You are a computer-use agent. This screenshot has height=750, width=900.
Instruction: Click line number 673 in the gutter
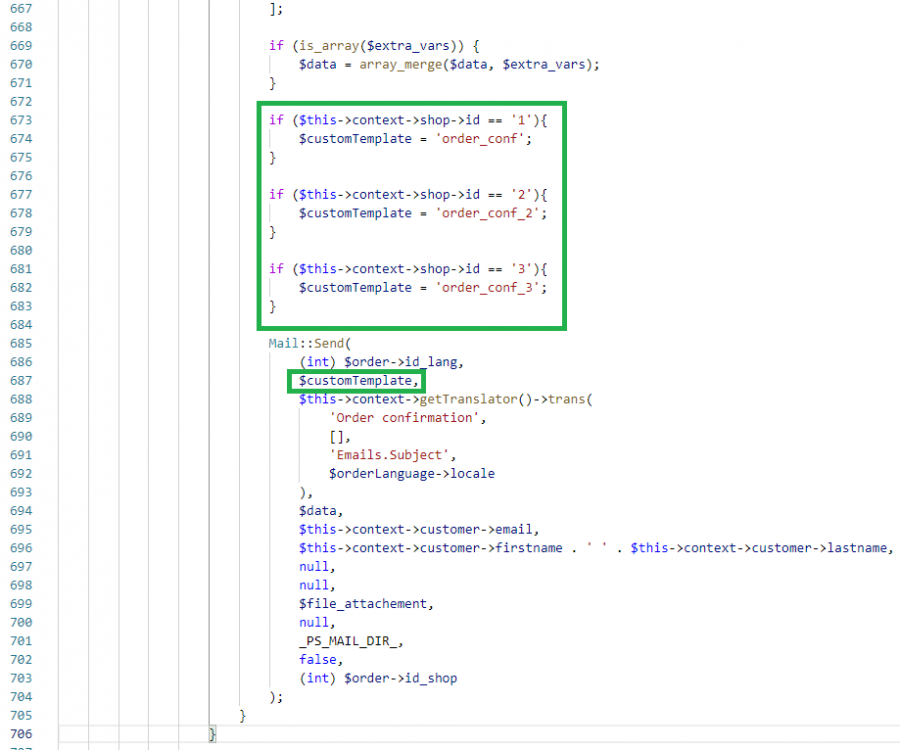click(20, 119)
